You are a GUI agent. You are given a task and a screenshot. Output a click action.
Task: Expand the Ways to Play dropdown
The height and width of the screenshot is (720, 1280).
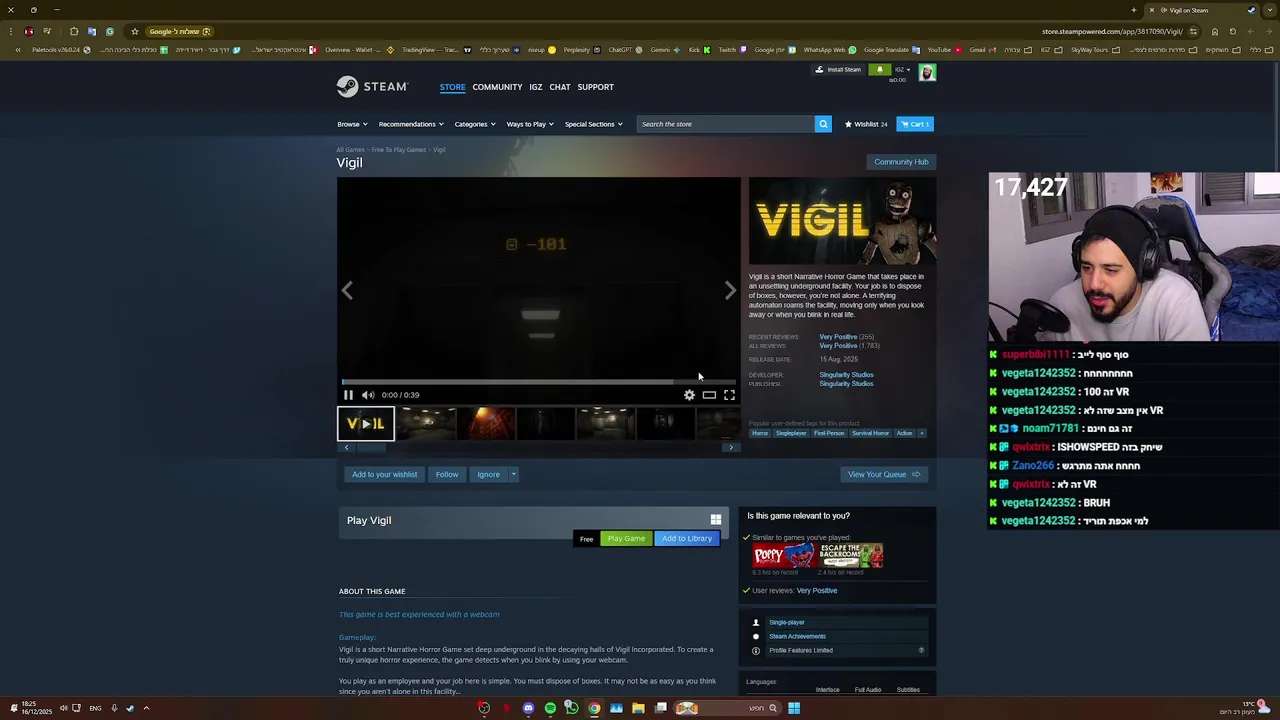pos(530,124)
